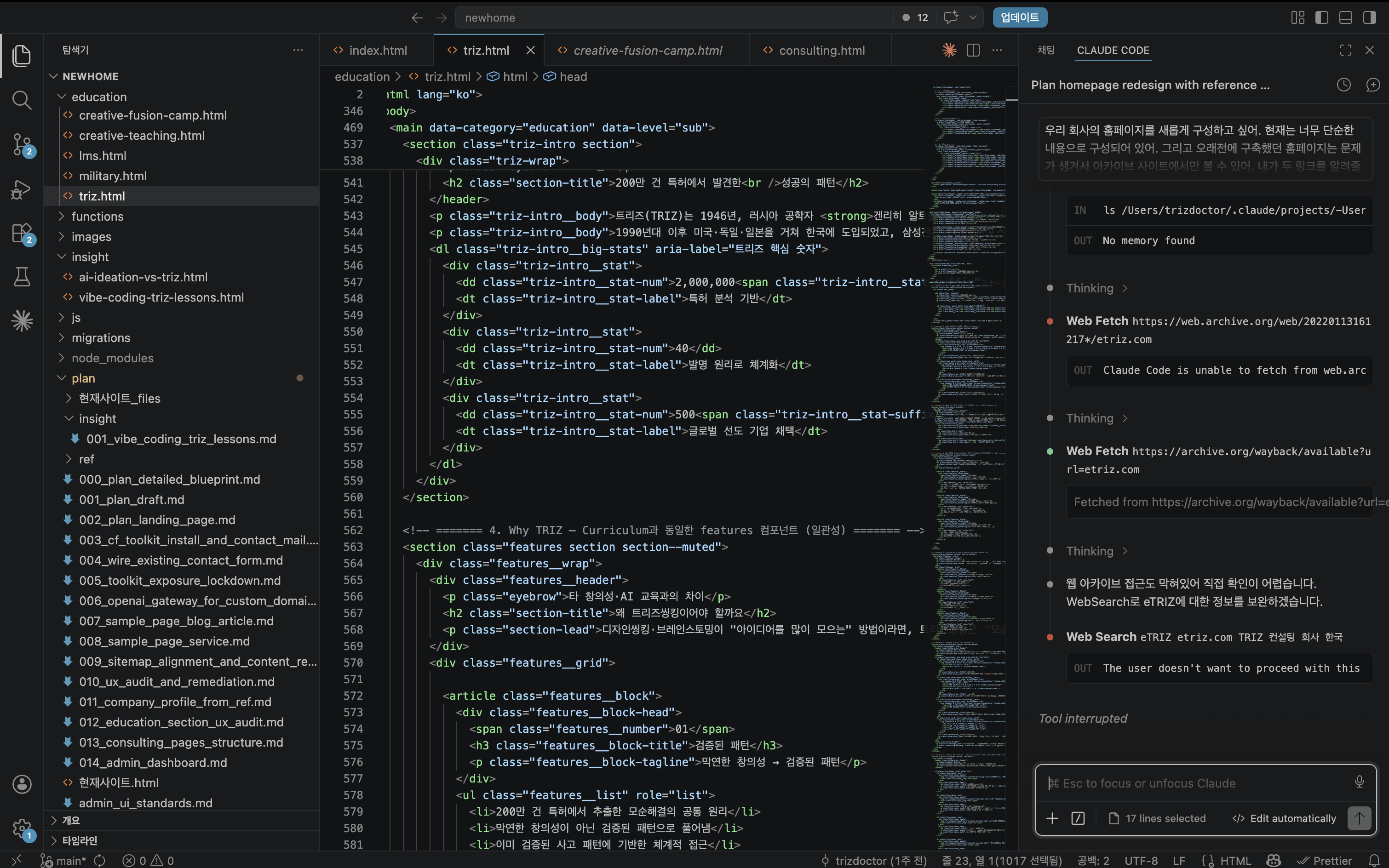The image size is (1389, 868).
Task: Click the newhome command center search box
Action: [x=673, y=18]
